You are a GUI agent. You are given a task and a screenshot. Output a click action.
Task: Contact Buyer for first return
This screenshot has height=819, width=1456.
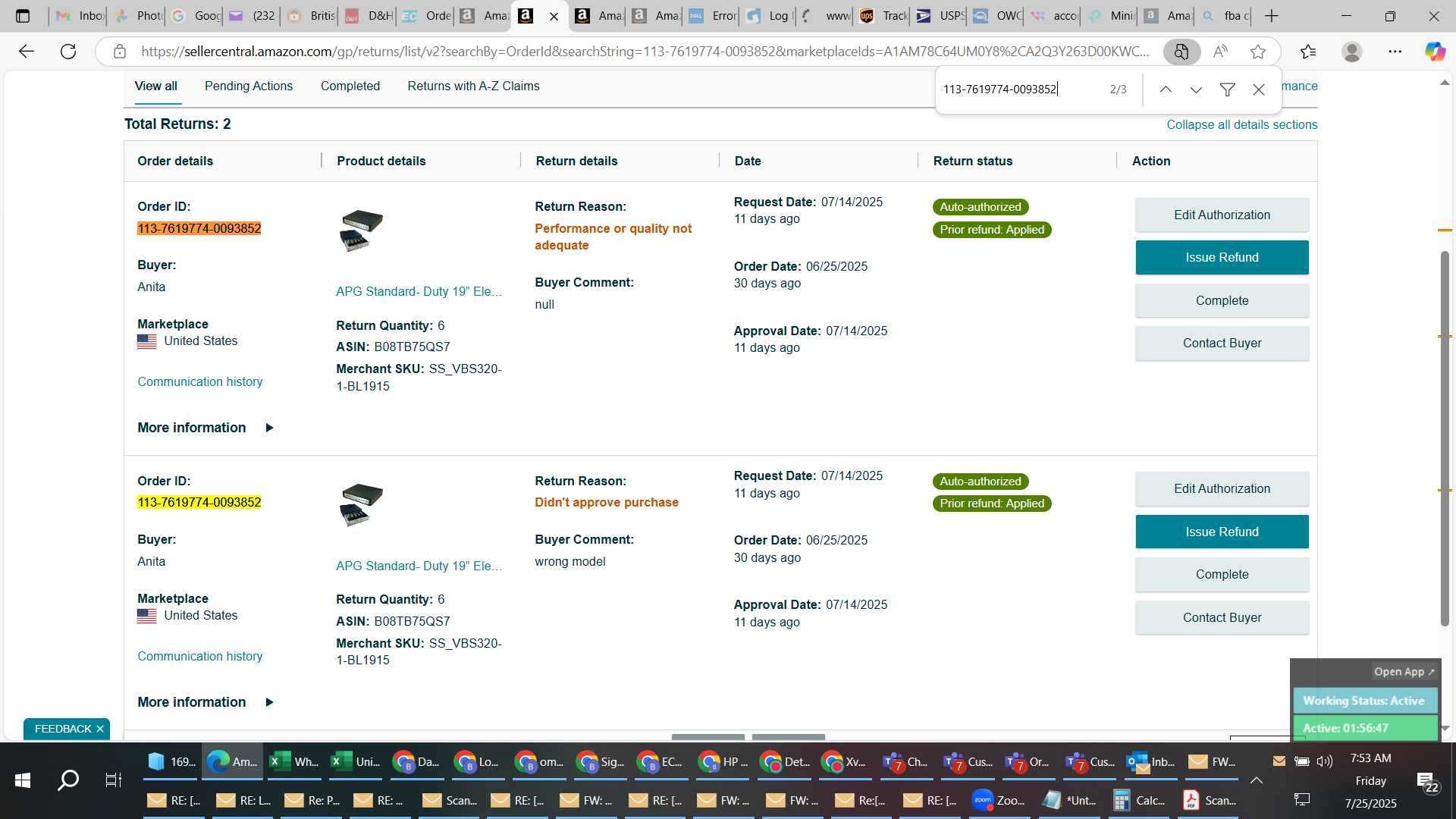1222,344
